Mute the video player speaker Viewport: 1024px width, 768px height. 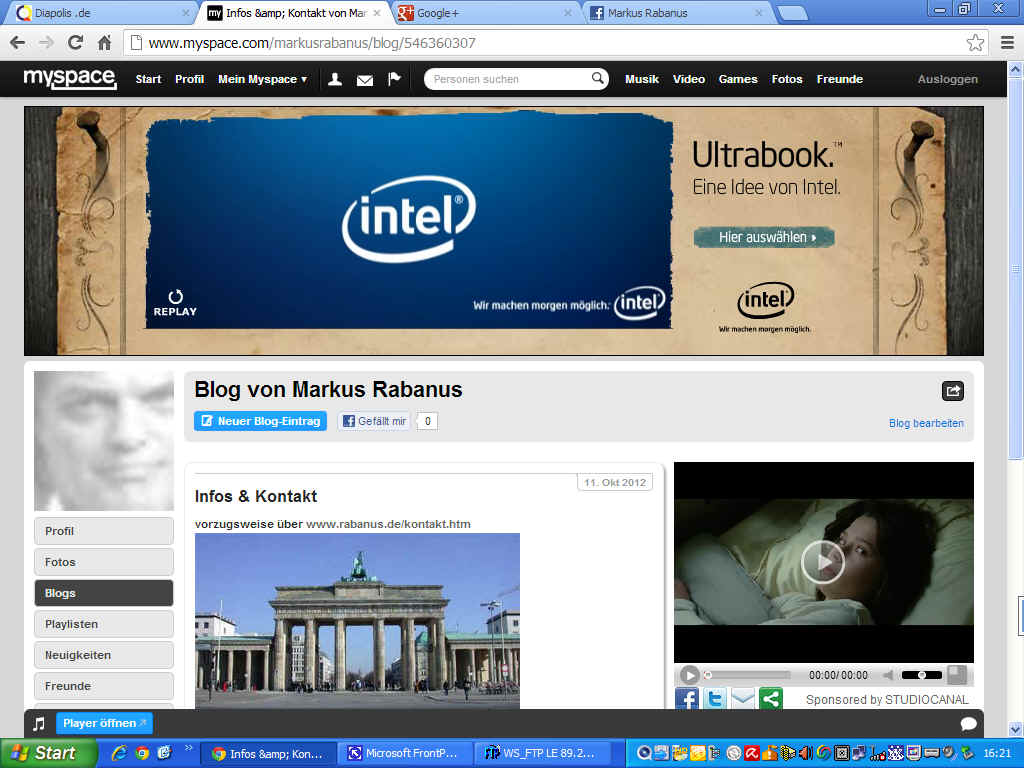pyautogui.click(x=887, y=675)
